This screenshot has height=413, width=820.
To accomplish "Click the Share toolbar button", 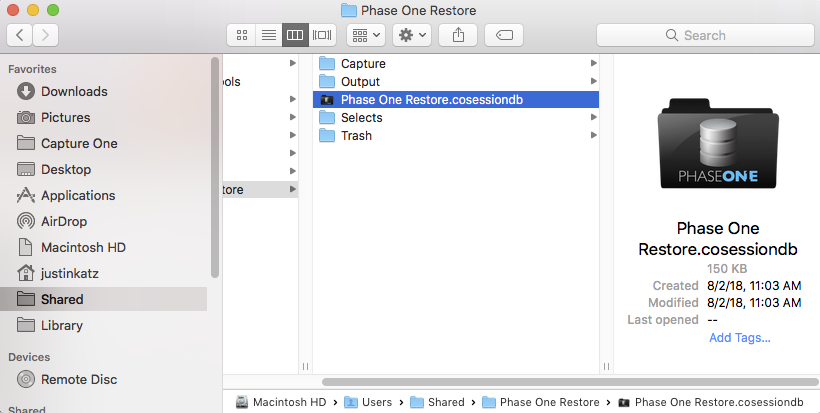I will point(458,35).
